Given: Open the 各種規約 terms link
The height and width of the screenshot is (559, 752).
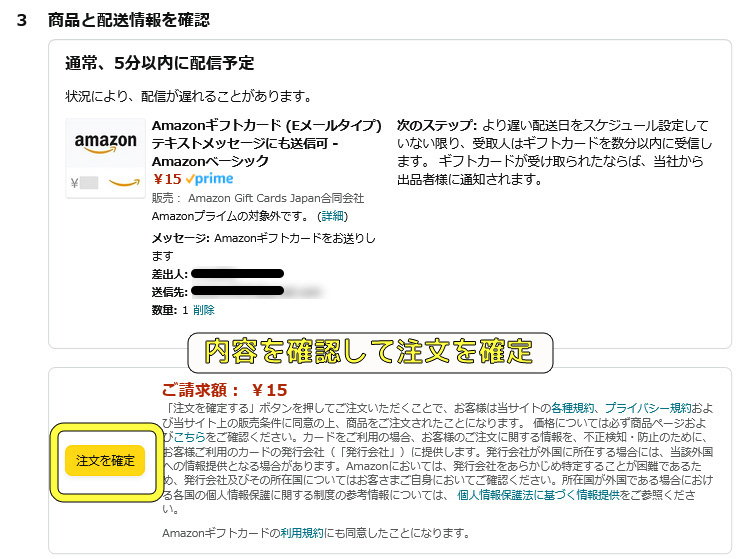Looking at the screenshot, I should (572, 408).
